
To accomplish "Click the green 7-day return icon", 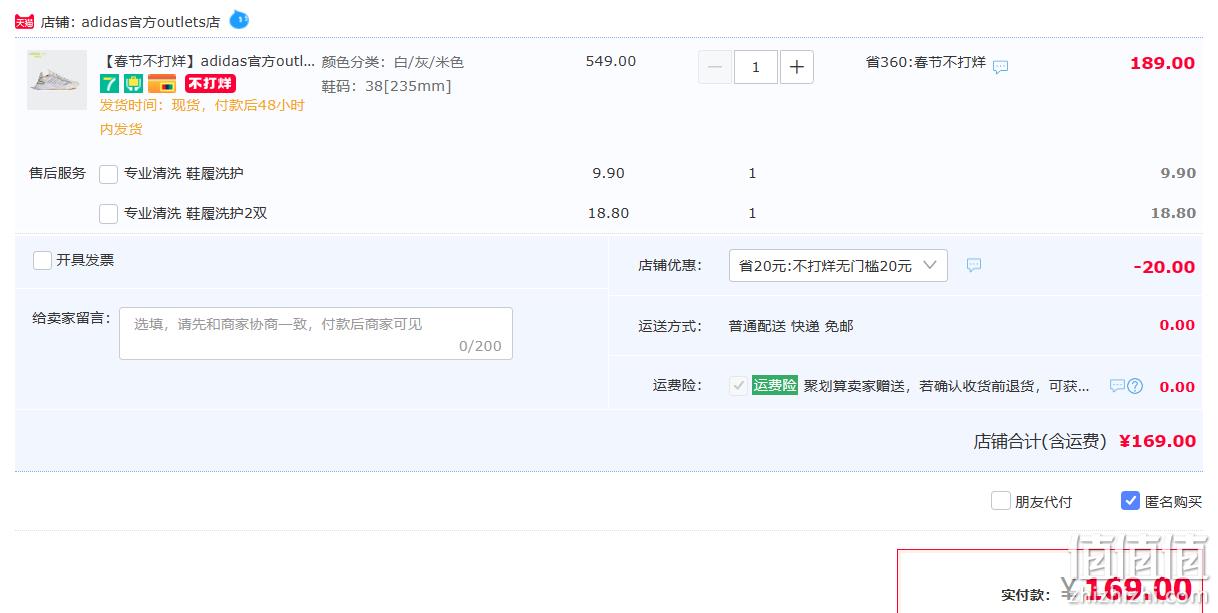I will point(109,84).
